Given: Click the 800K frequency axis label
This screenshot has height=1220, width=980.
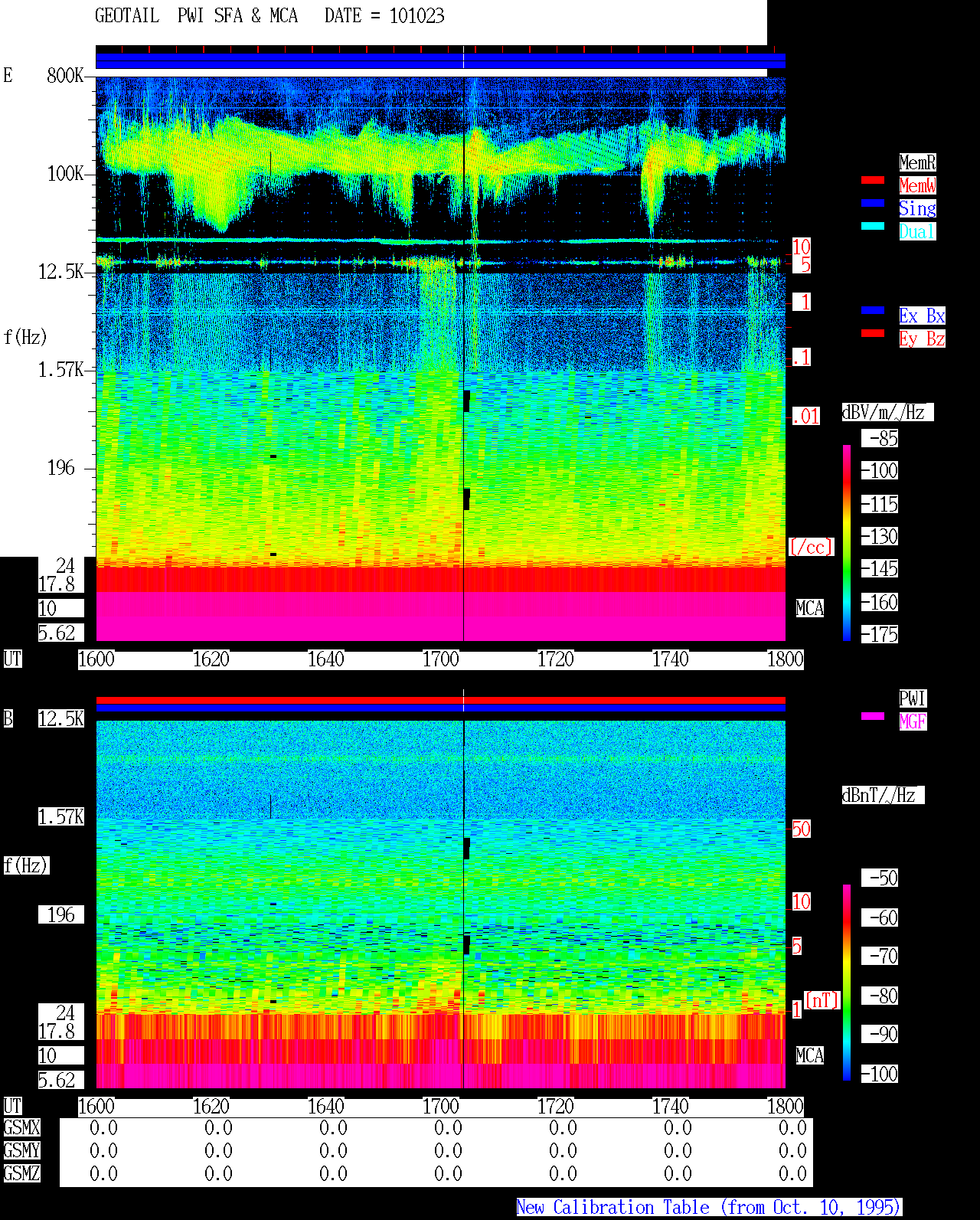Looking at the screenshot, I should tap(65, 75).
